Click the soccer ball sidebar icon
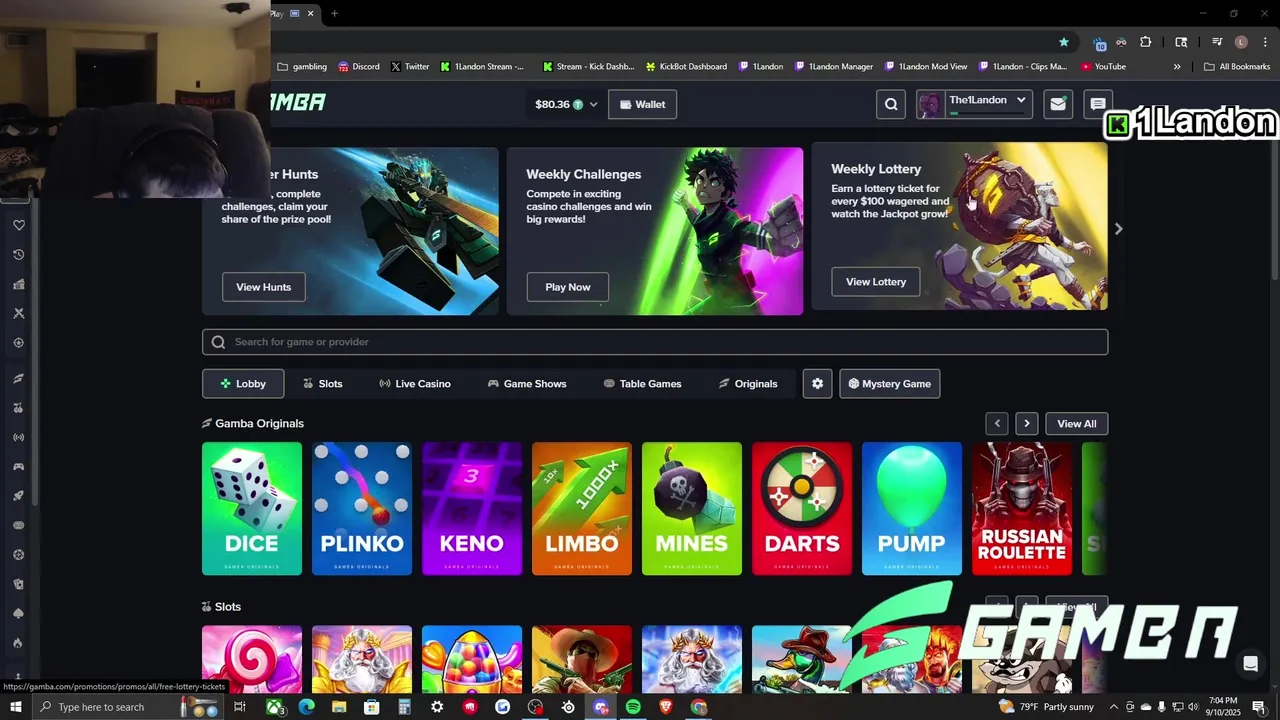Screen dimensions: 1280x720 [x=18, y=555]
